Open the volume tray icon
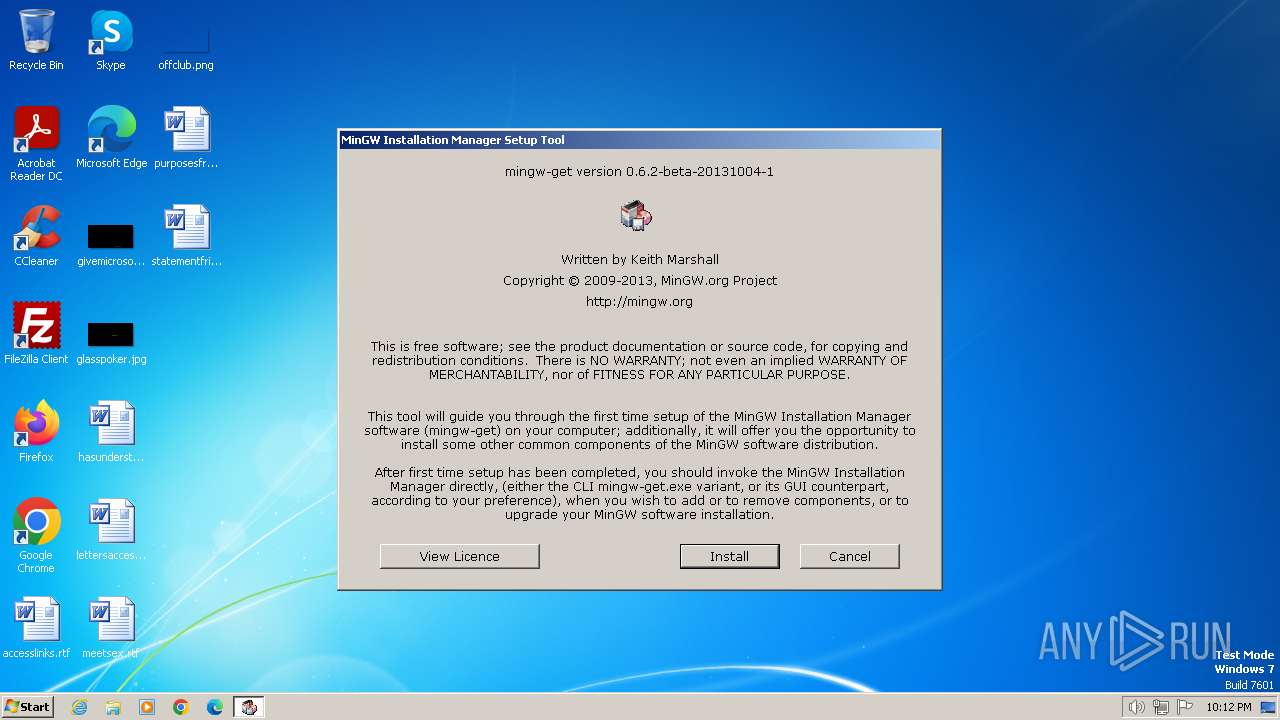The height and width of the screenshot is (720, 1280). [1137, 707]
